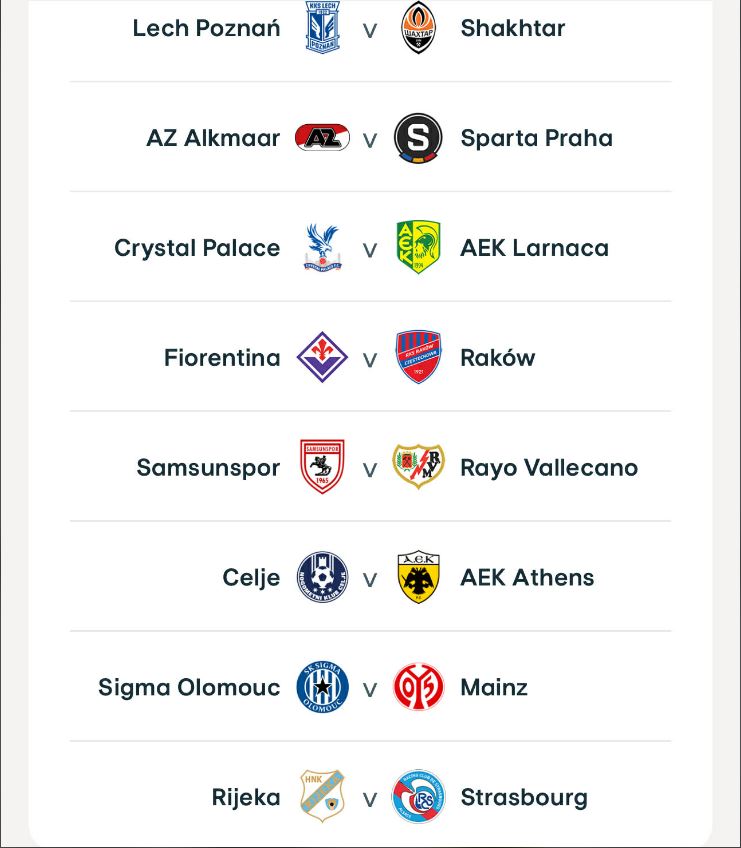Open the Sigma Olomouc v Mainz fixture row
741x848 pixels.
[370, 688]
